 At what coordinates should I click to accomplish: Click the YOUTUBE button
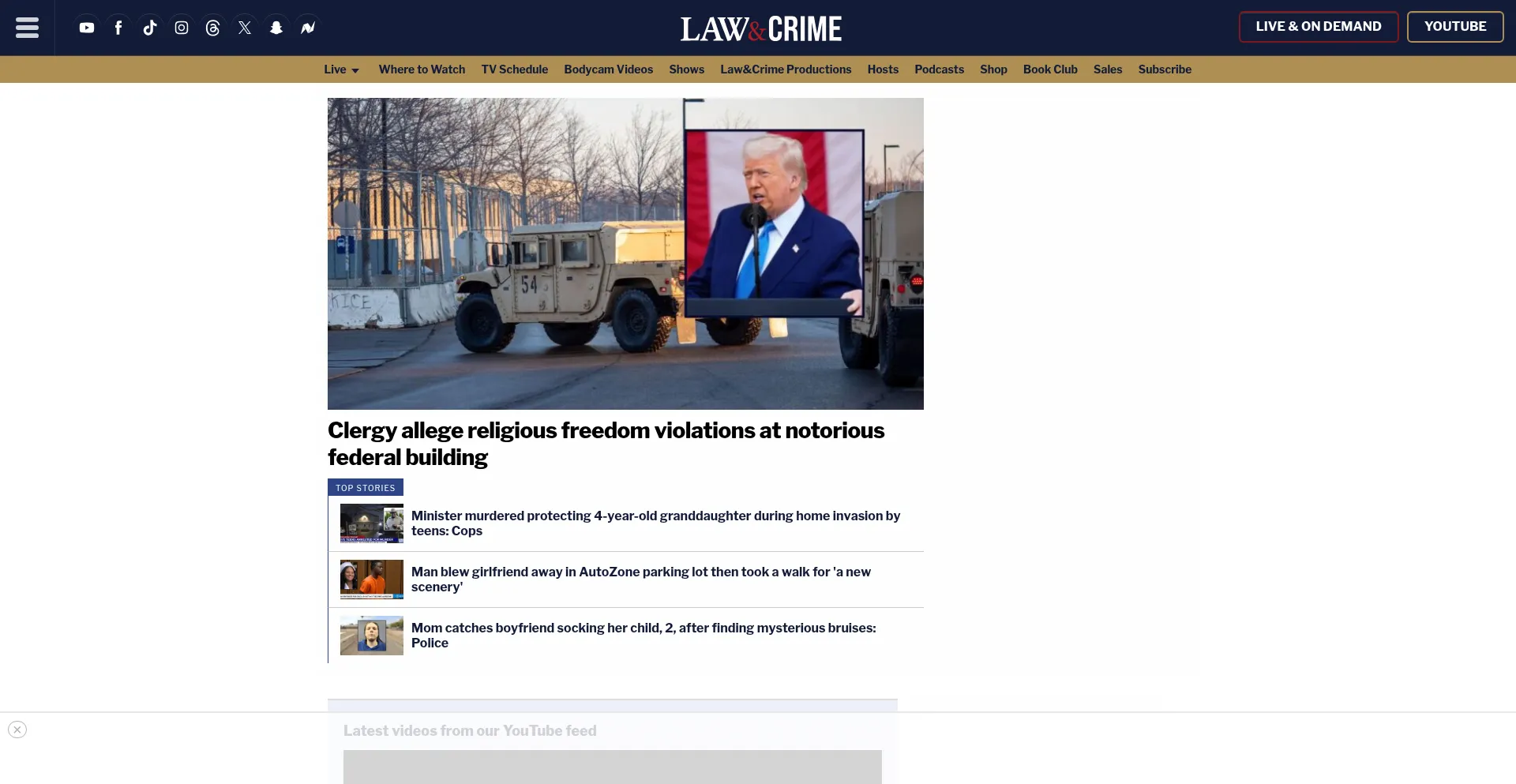1455,27
